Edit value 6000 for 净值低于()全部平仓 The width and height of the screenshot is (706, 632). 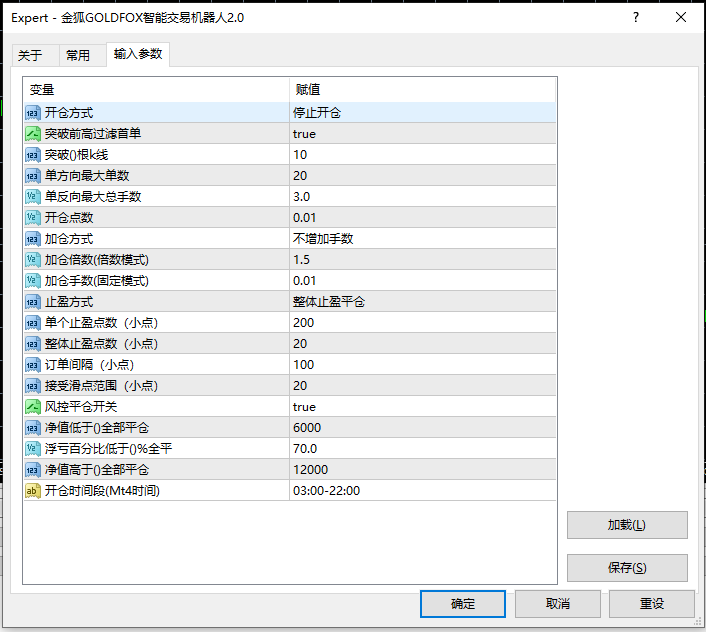click(422, 428)
